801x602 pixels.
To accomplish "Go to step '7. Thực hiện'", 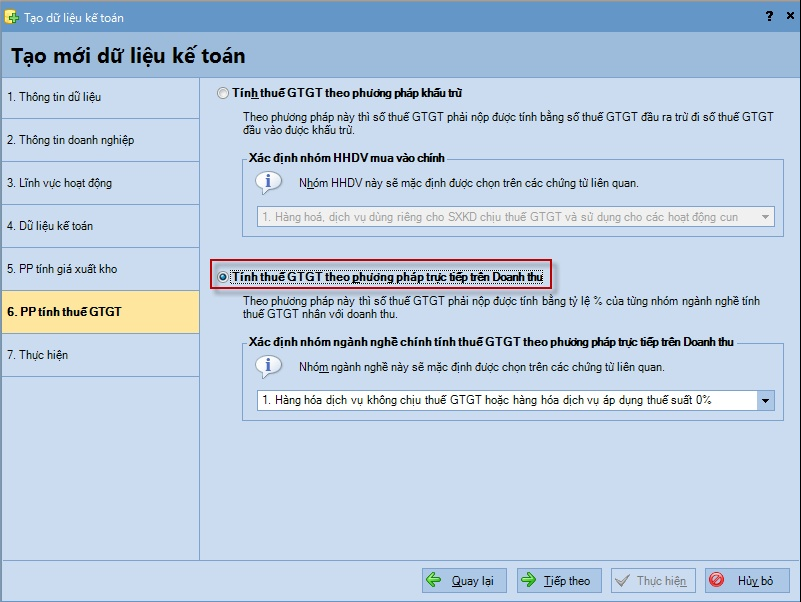I will 101,355.
